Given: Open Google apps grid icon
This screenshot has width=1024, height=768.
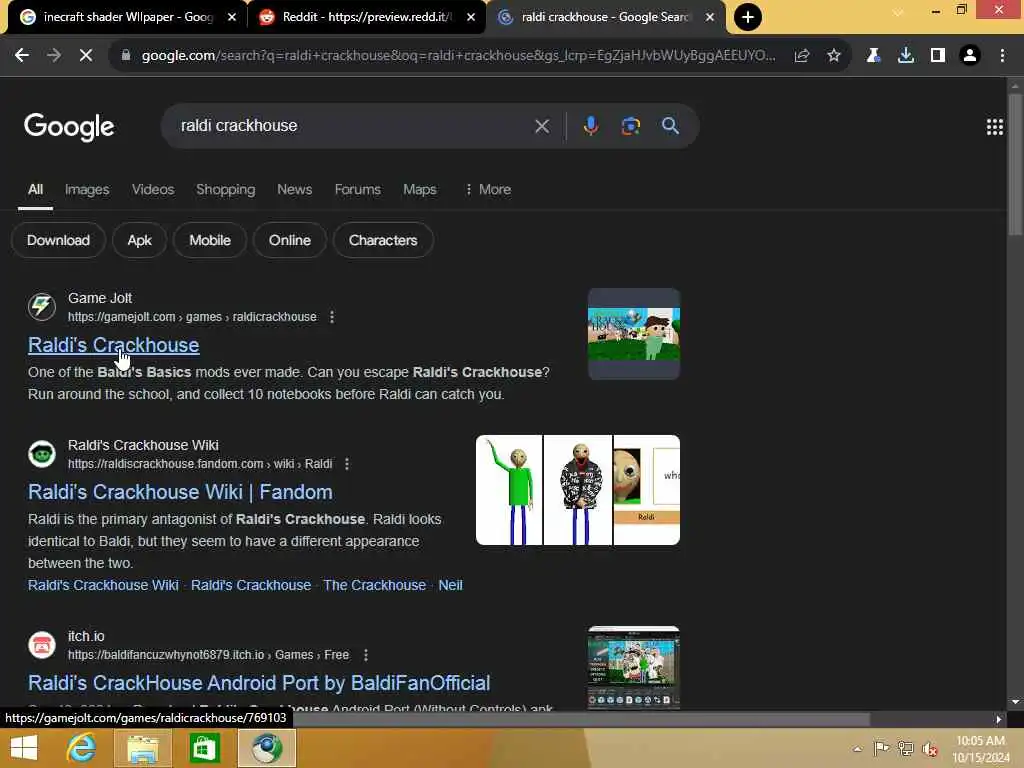Looking at the screenshot, I should click(995, 127).
